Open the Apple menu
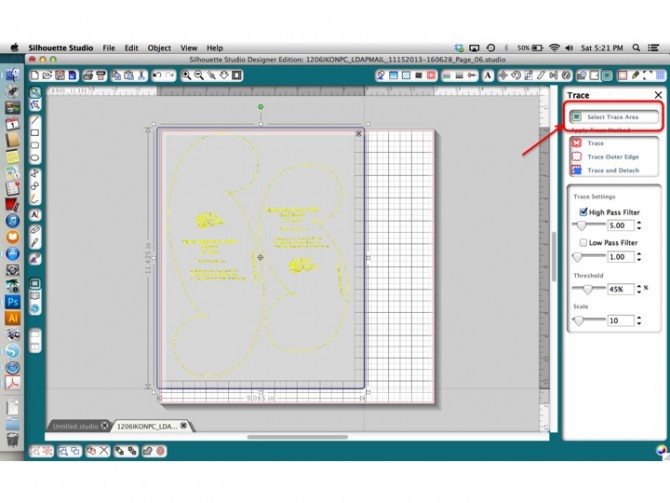The height and width of the screenshot is (503, 670). 15,47
